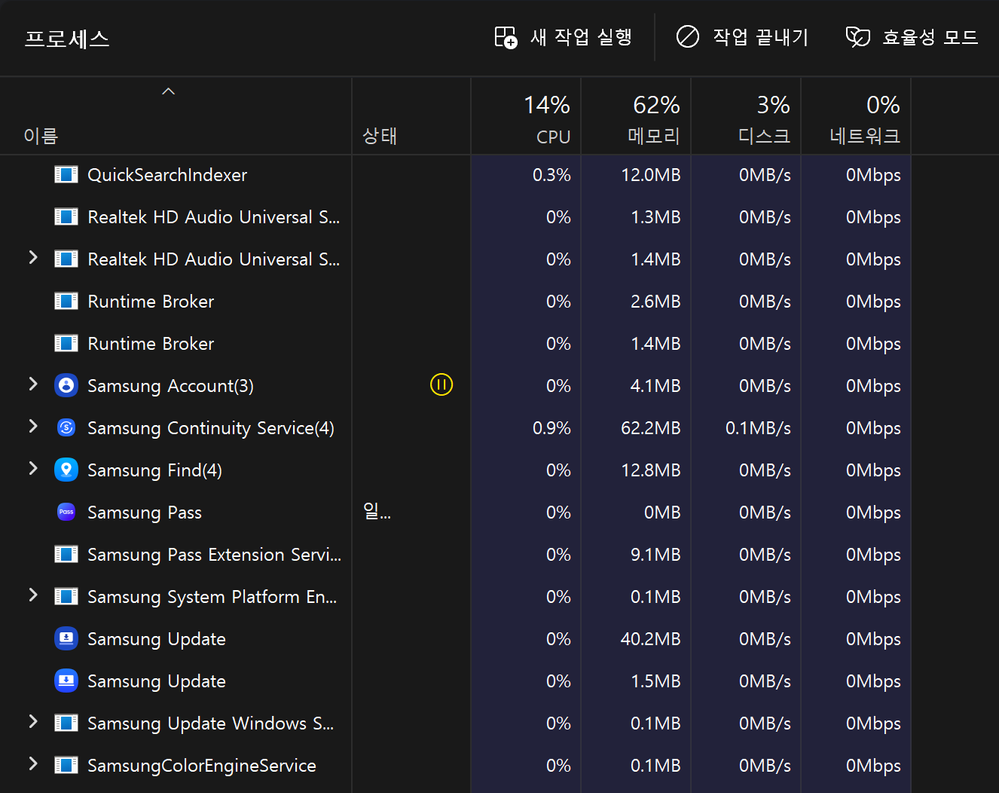Click the SamsungColorEngineService icon
The height and width of the screenshot is (793, 999).
(x=66, y=765)
